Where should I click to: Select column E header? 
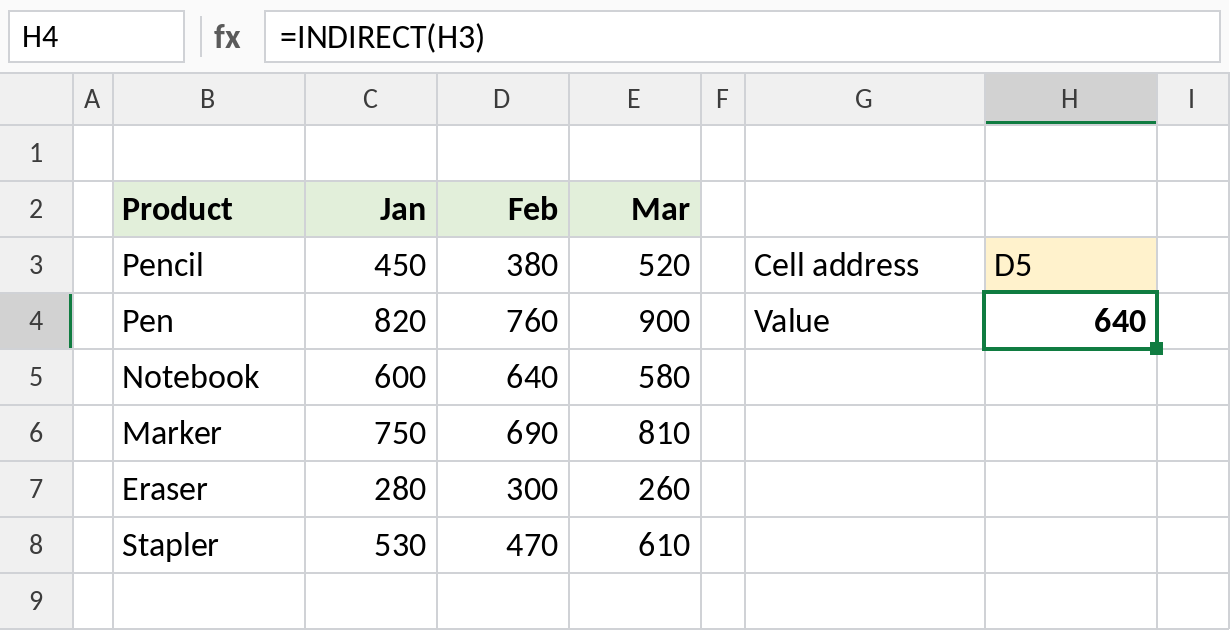(x=635, y=98)
